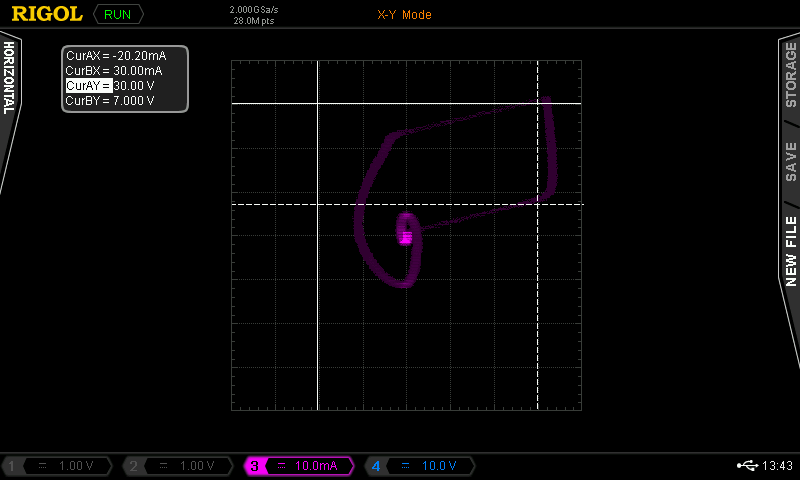Select the channel 2 number badge

click(132, 466)
